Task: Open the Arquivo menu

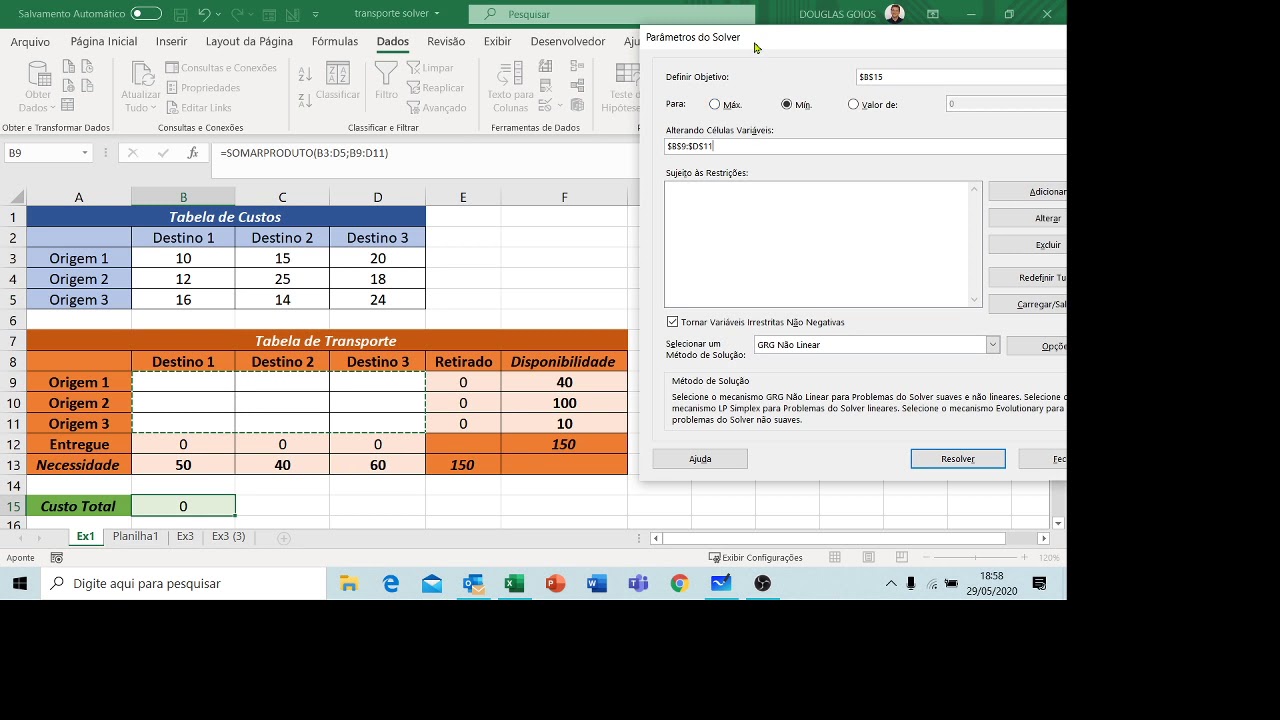Action: (30, 42)
